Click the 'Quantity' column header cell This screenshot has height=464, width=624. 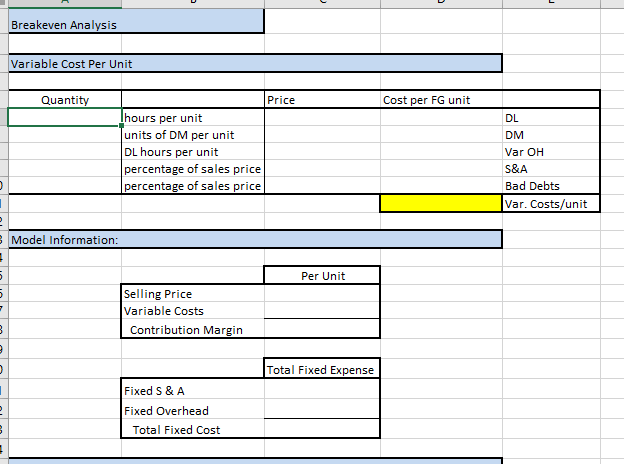click(65, 99)
